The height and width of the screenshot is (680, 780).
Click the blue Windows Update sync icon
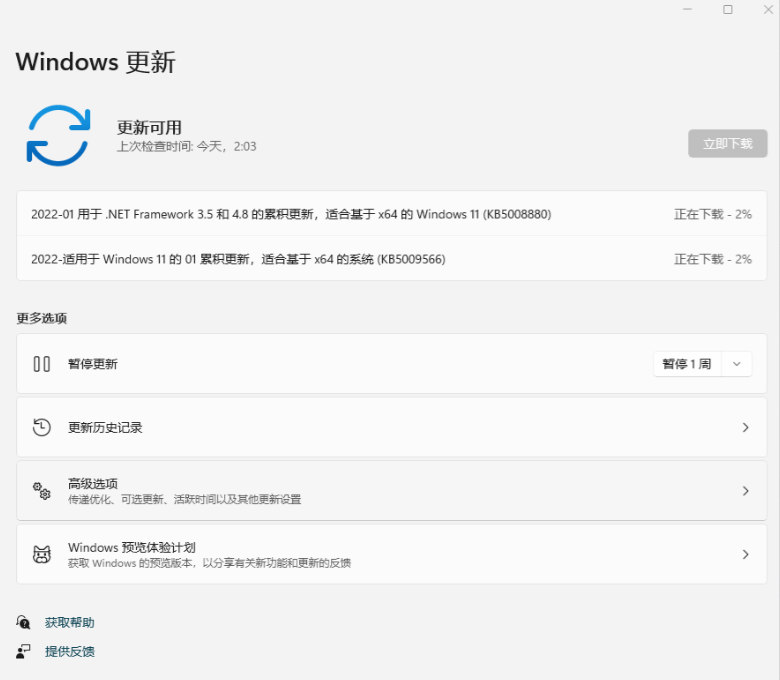[x=58, y=135]
